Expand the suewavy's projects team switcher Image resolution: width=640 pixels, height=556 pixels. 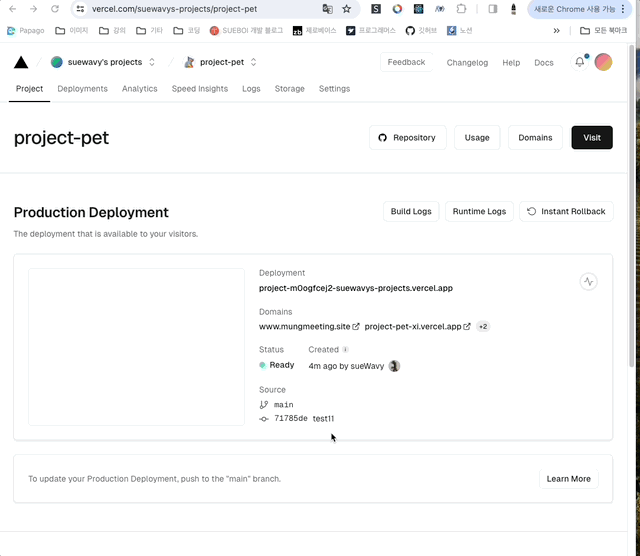[152, 62]
